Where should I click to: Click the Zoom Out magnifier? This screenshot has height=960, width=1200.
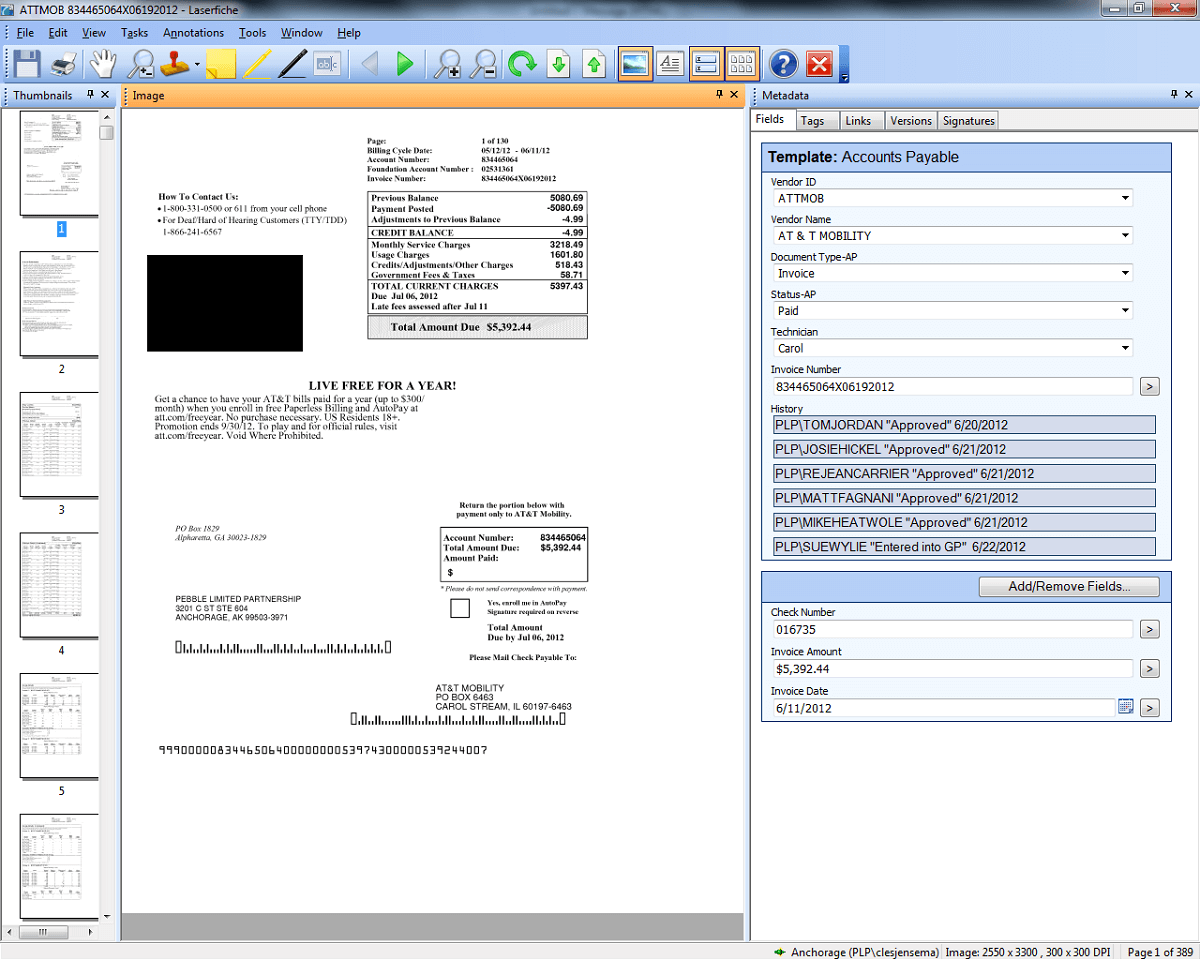pyautogui.click(x=483, y=64)
